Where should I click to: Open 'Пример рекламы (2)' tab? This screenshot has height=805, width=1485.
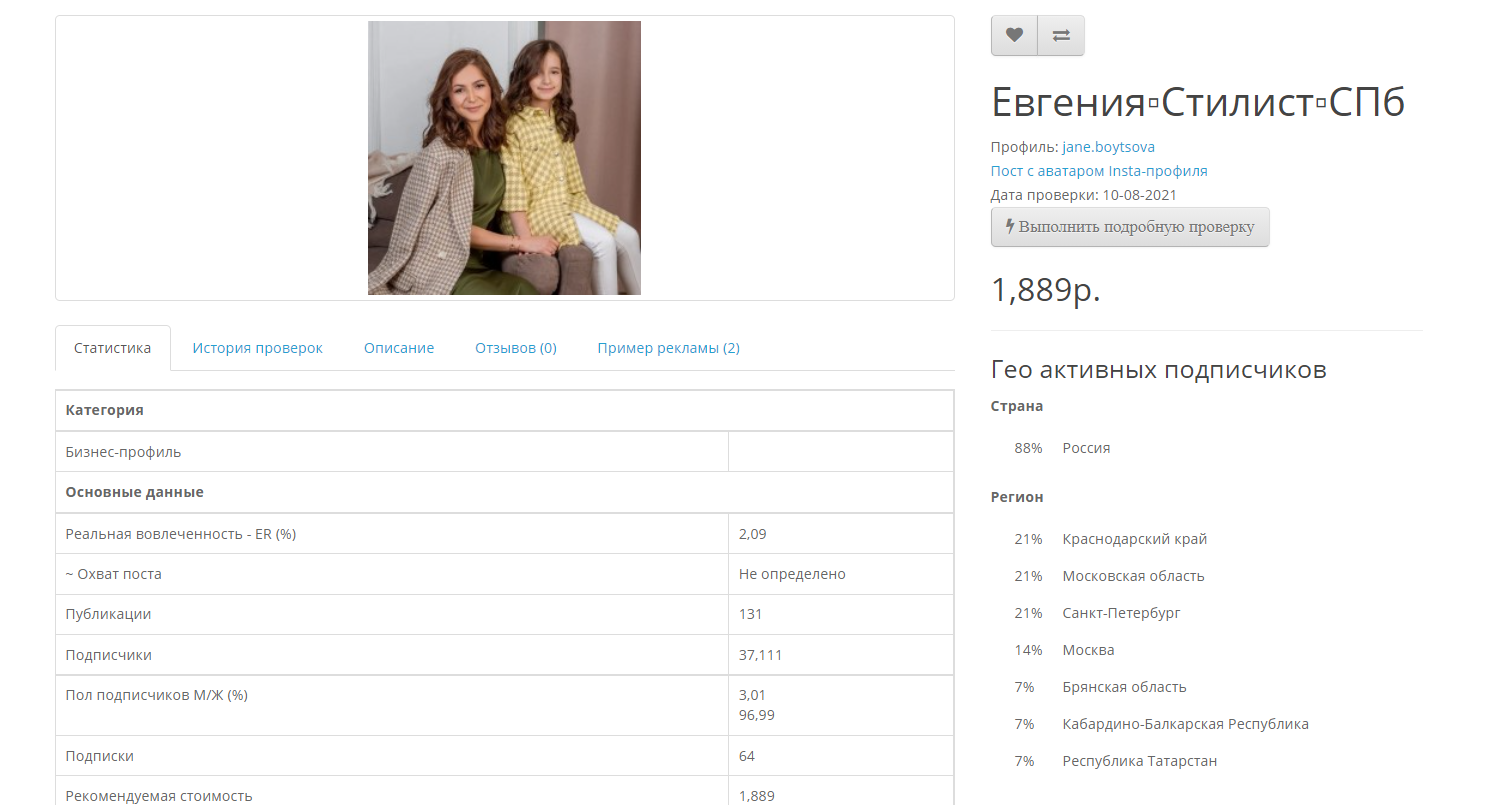[x=669, y=348]
